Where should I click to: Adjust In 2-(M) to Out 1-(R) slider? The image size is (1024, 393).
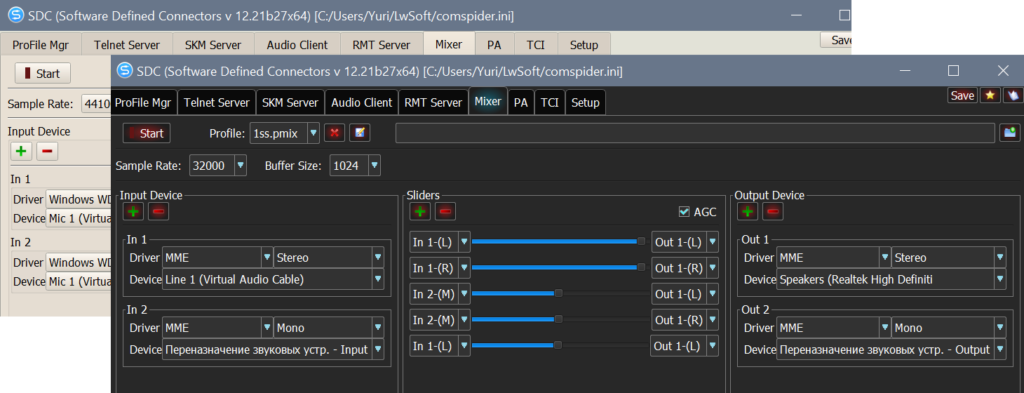[x=558, y=319]
